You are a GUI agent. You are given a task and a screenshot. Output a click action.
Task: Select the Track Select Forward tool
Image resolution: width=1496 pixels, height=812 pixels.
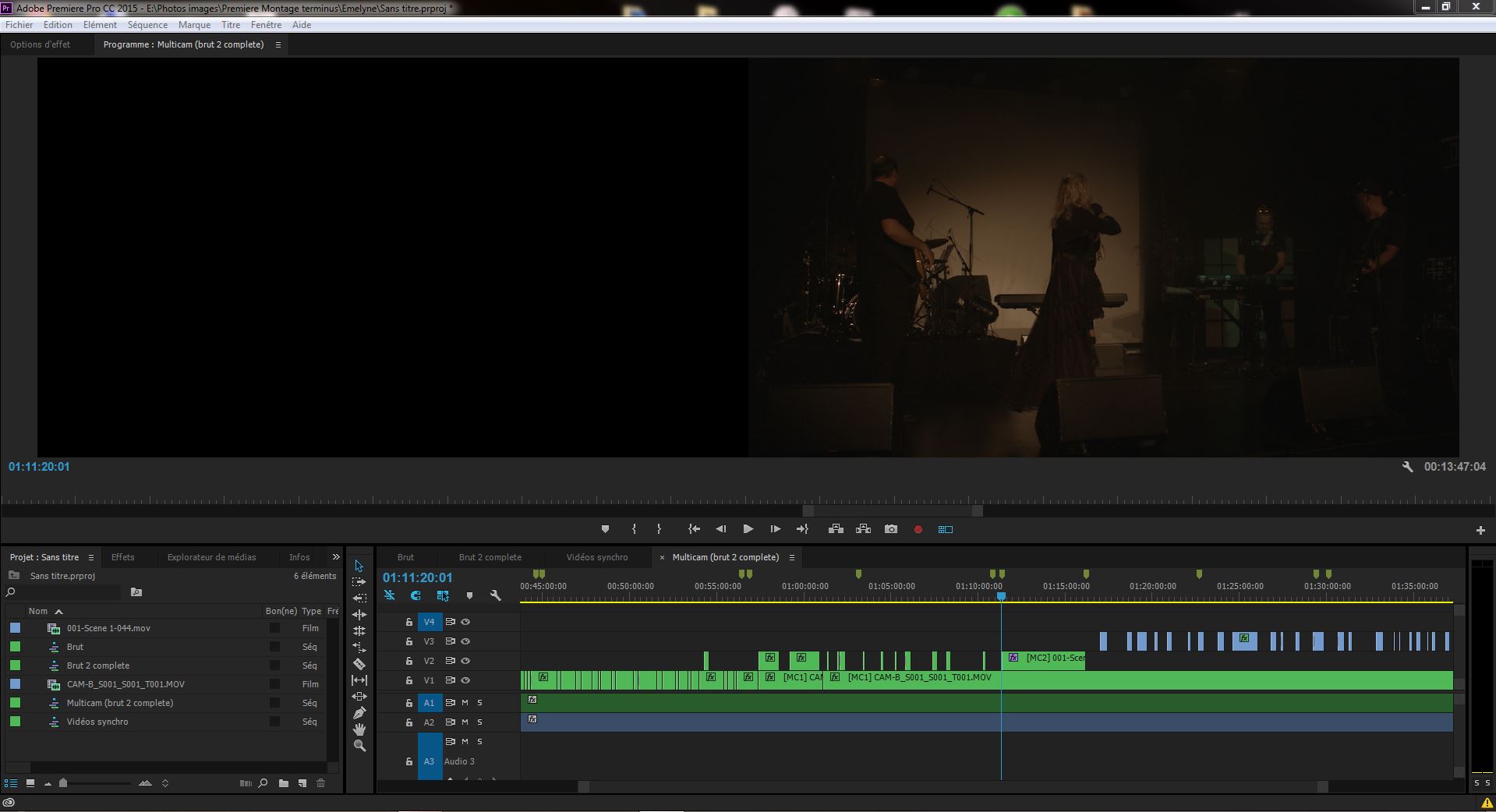(359, 582)
